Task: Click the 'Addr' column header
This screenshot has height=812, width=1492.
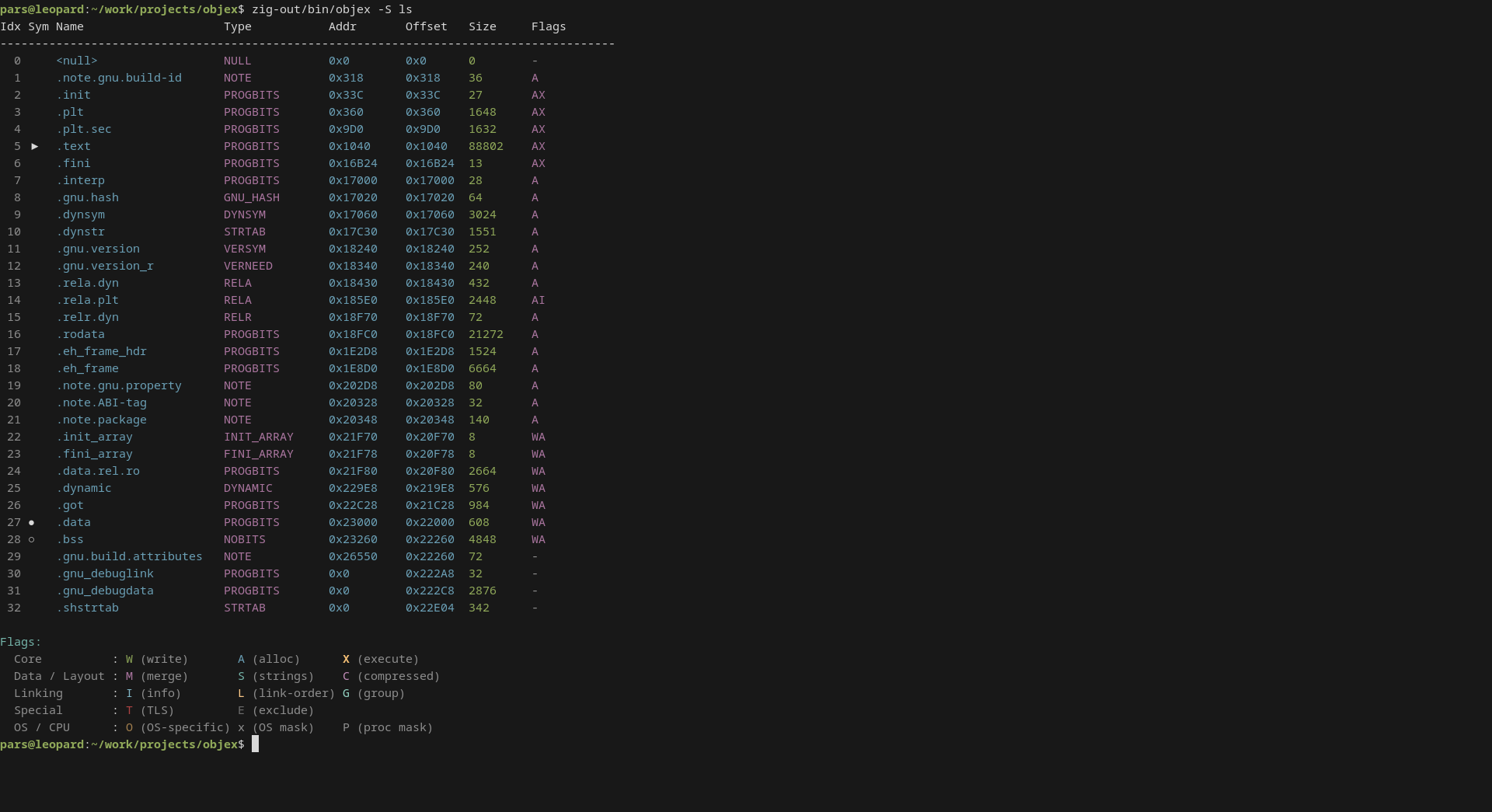Action: click(x=343, y=26)
